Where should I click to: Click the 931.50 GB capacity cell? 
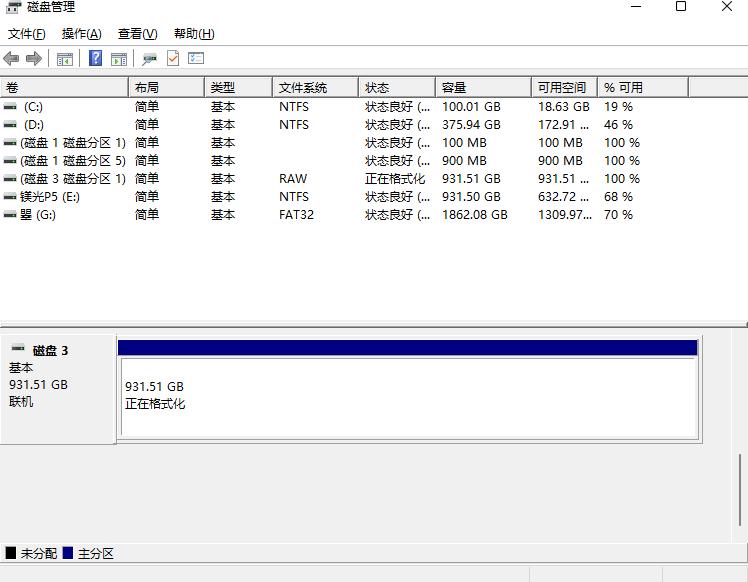click(471, 197)
